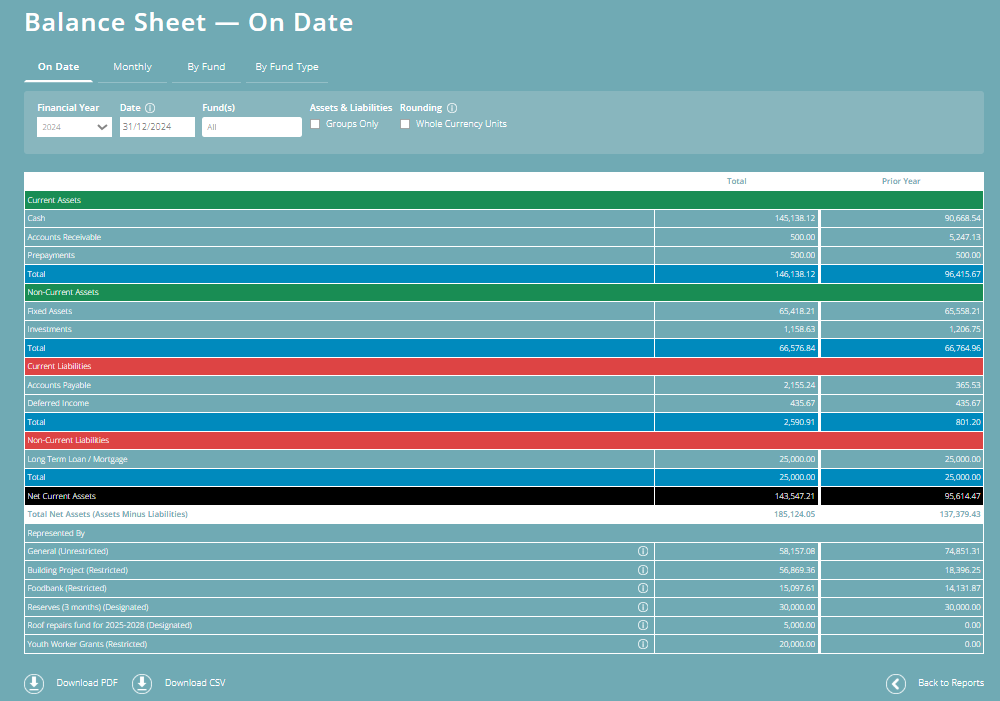Click the info icon beside Date
This screenshot has width=1000, height=701.
point(152,108)
